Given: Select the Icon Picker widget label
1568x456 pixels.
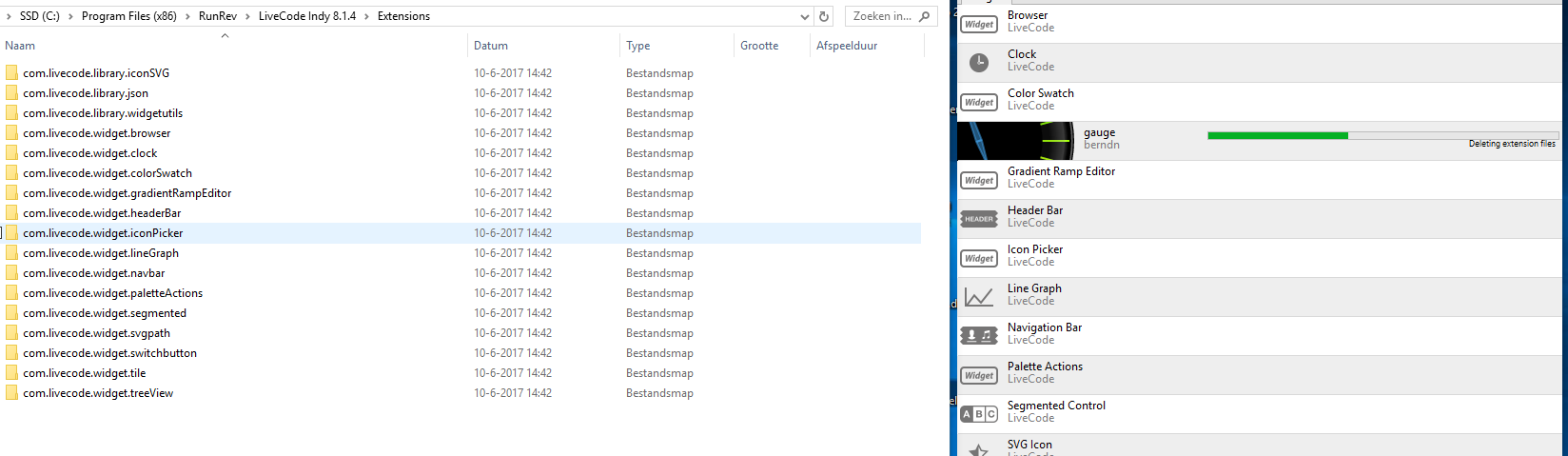Looking at the screenshot, I should (x=1035, y=249).
